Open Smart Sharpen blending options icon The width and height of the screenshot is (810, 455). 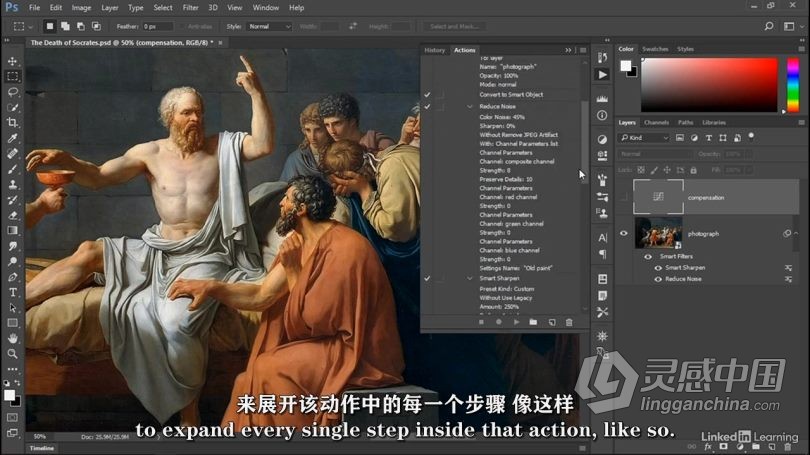(x=788, y=268)
